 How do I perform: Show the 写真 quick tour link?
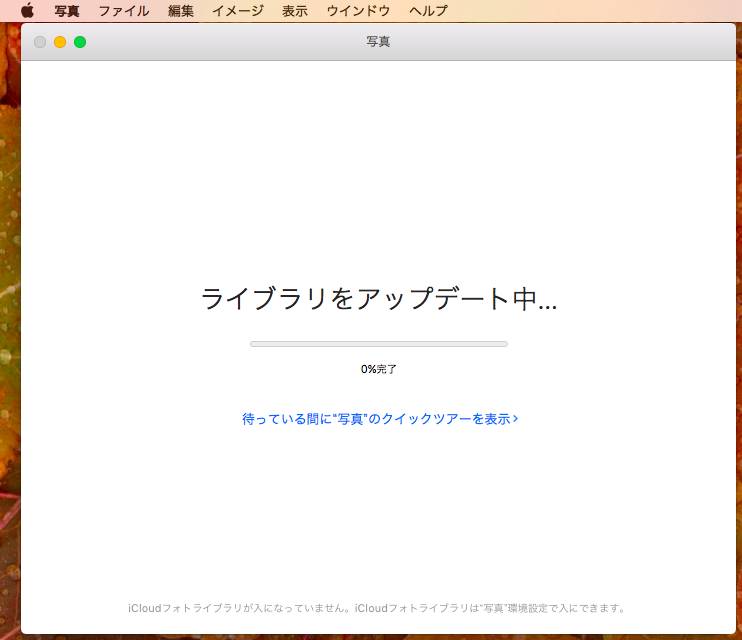click(x=380, y=418)
